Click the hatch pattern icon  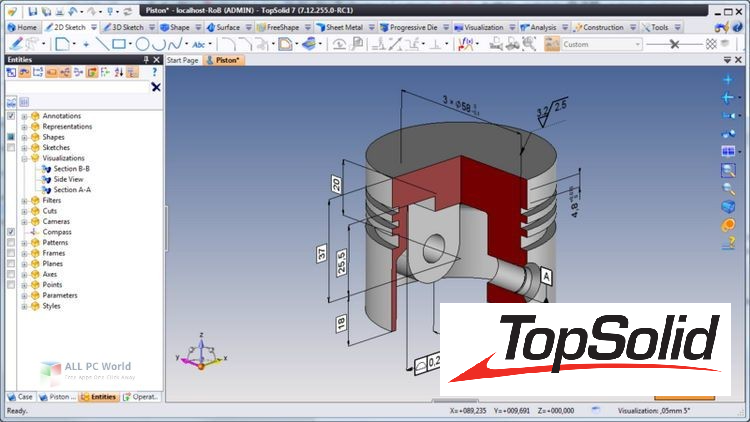point(711,44)
